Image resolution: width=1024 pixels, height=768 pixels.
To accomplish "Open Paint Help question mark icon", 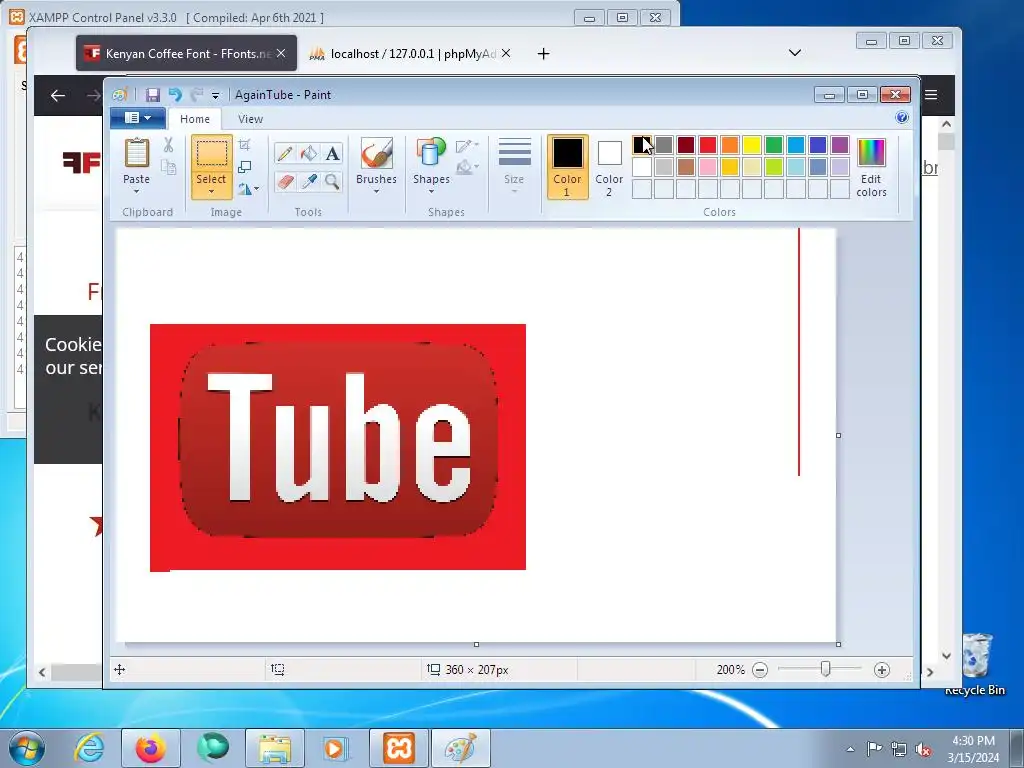I will click(x=902, y=118).
